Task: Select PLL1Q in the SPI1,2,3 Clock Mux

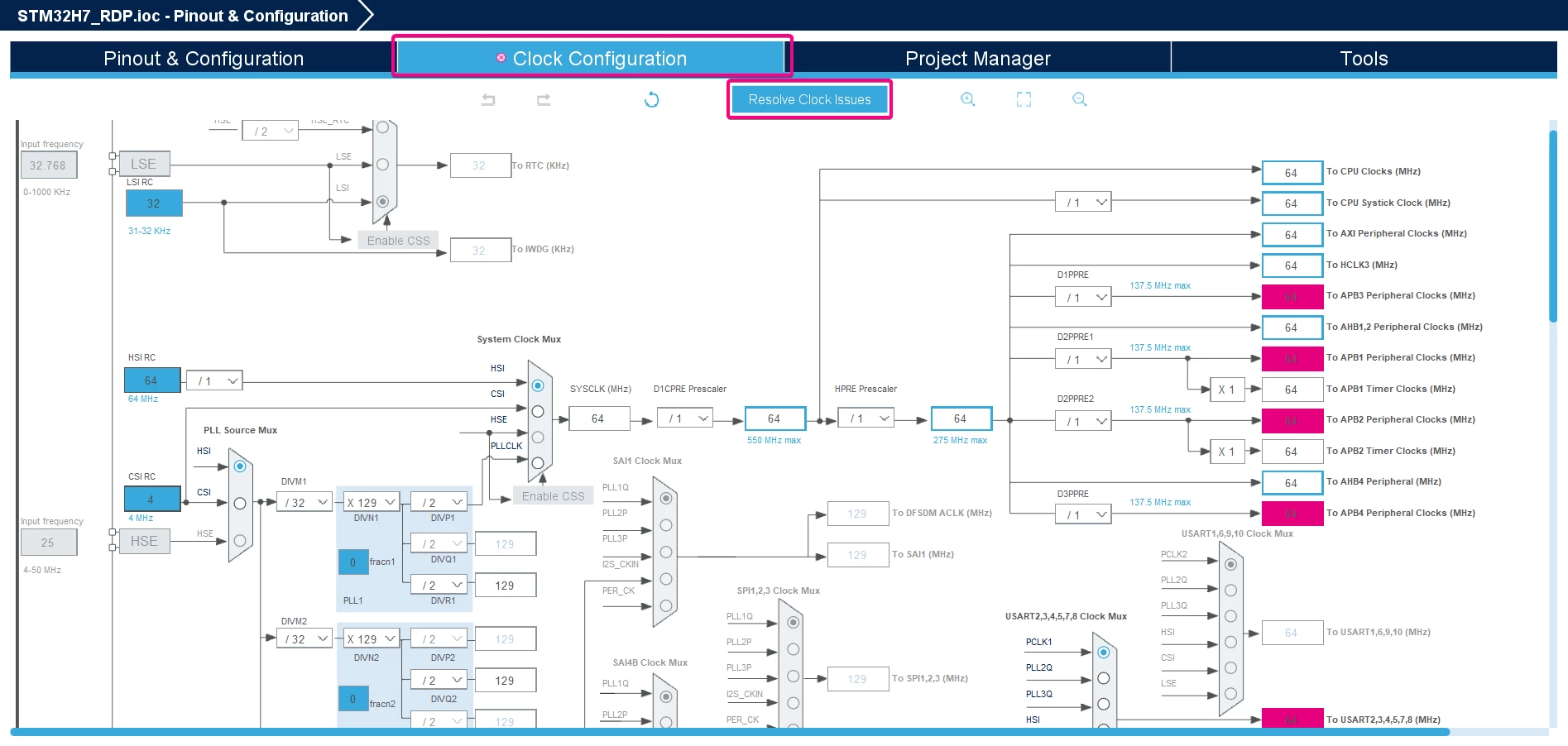Action: (x=794, y=622)
